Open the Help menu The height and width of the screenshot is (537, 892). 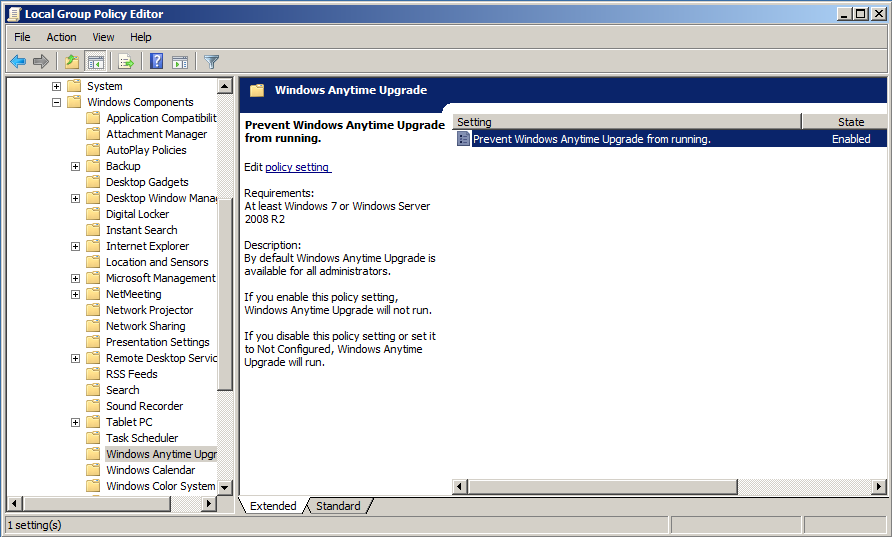(x=141, y=37)
